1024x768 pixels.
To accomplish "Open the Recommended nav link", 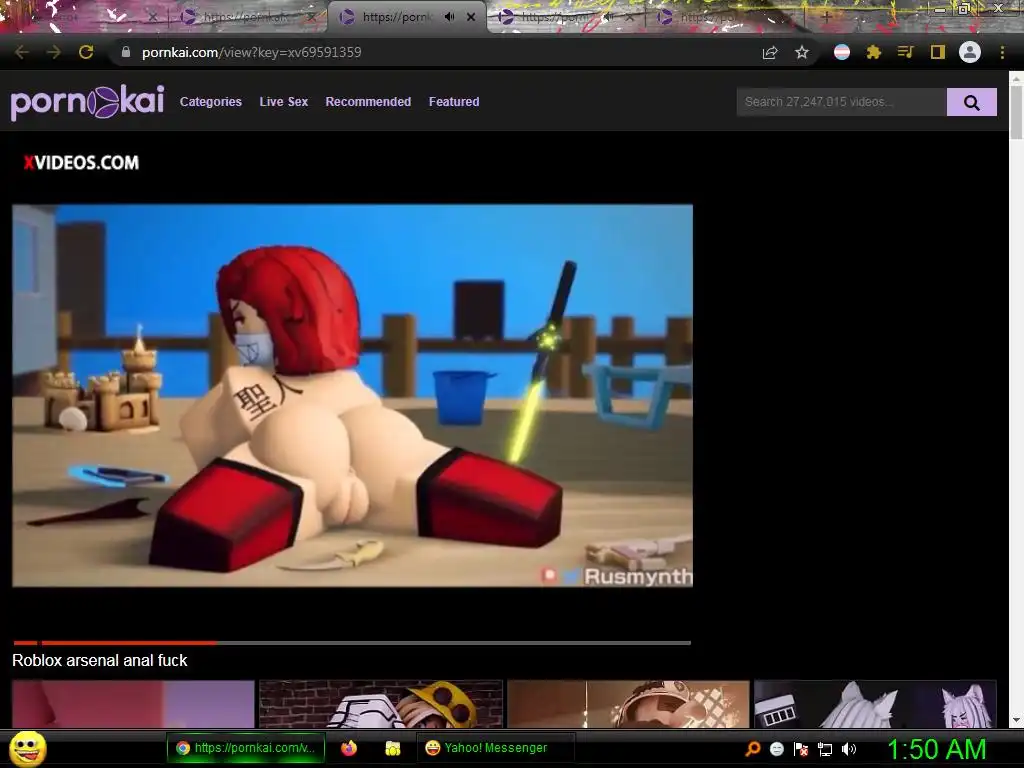I will pyautogui.click(x=368, y=102).
